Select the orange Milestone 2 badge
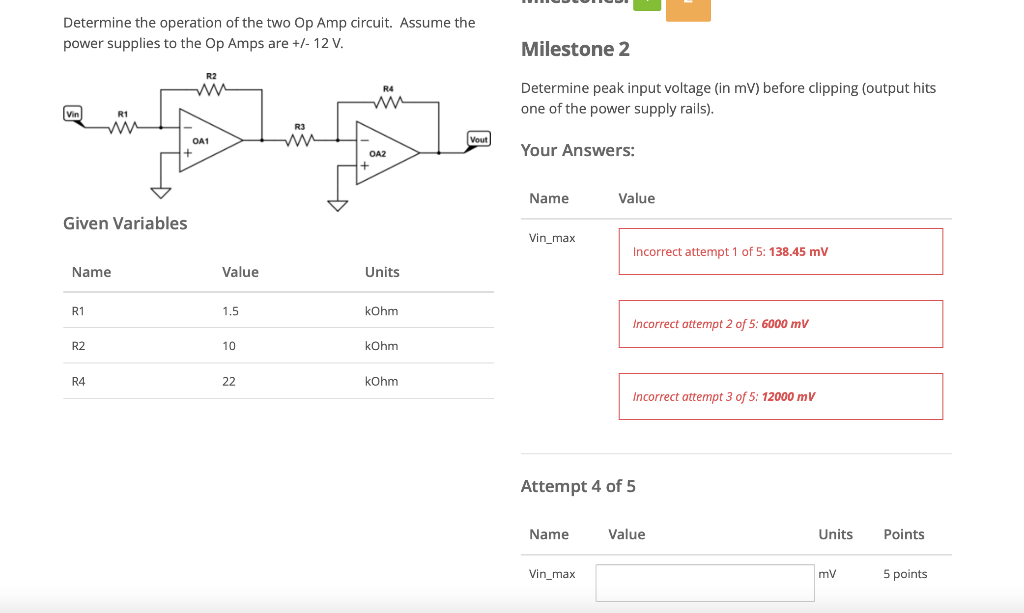The image size is (1024, 613). (688, 9)
